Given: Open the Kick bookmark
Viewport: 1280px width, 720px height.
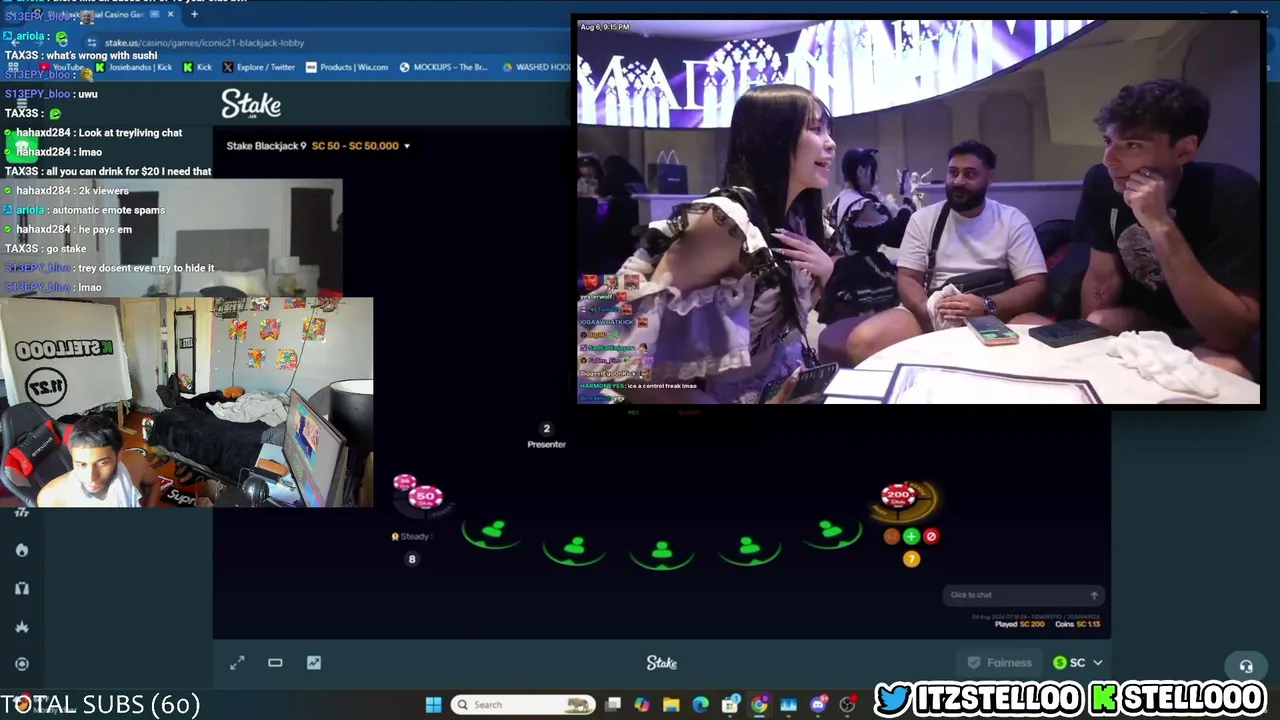Looking at the screenshot, I should pos(197,67).
